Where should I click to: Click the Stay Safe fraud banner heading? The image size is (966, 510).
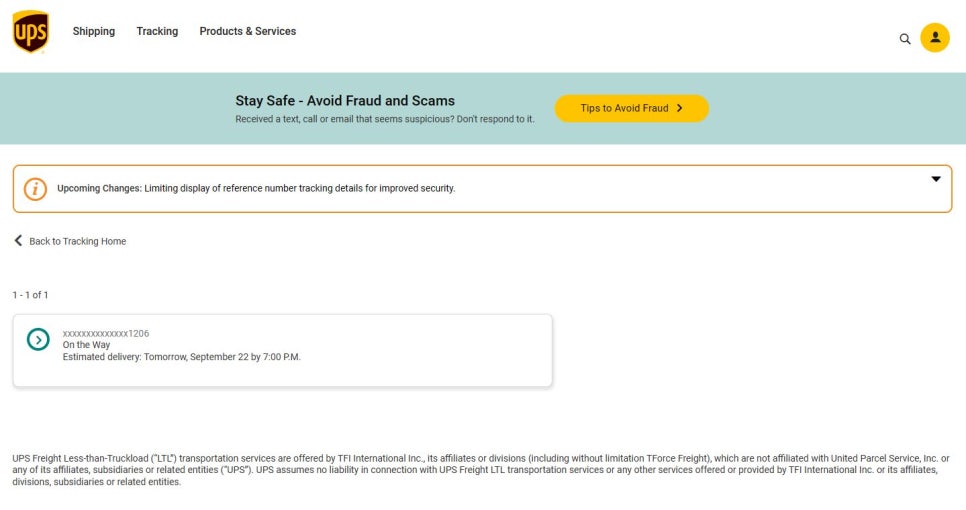pos(345,100)
